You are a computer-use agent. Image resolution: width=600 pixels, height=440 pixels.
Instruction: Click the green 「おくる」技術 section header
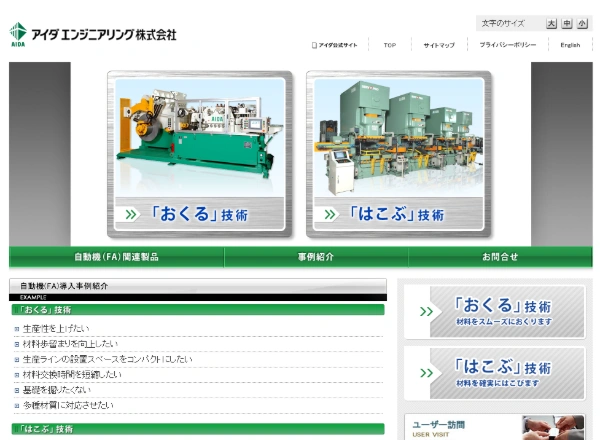click(x=198, y=310)
